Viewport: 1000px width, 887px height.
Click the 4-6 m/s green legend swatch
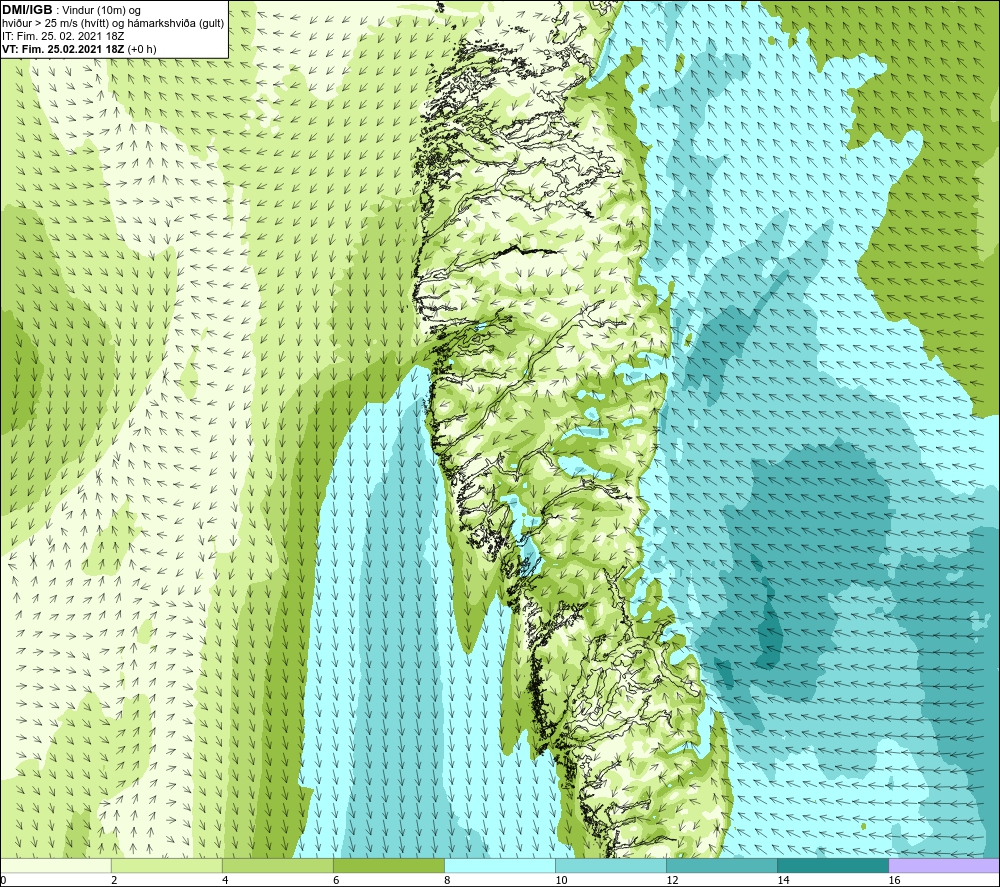(278, 865)
